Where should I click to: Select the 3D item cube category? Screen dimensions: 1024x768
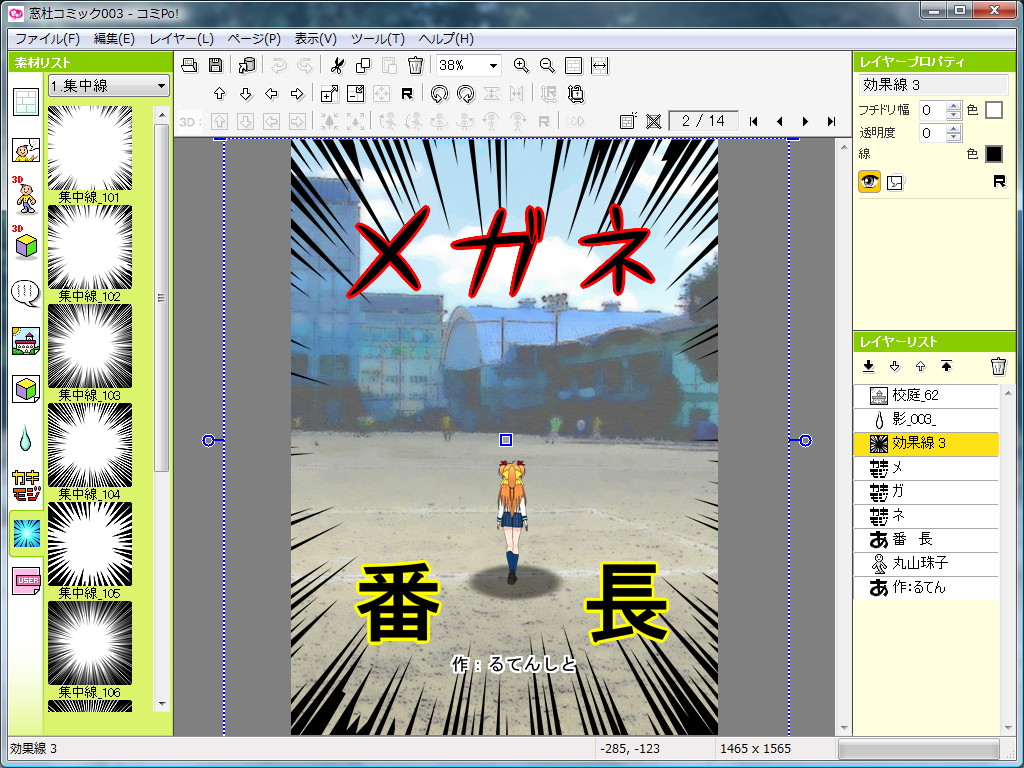(x=26, y=243)
